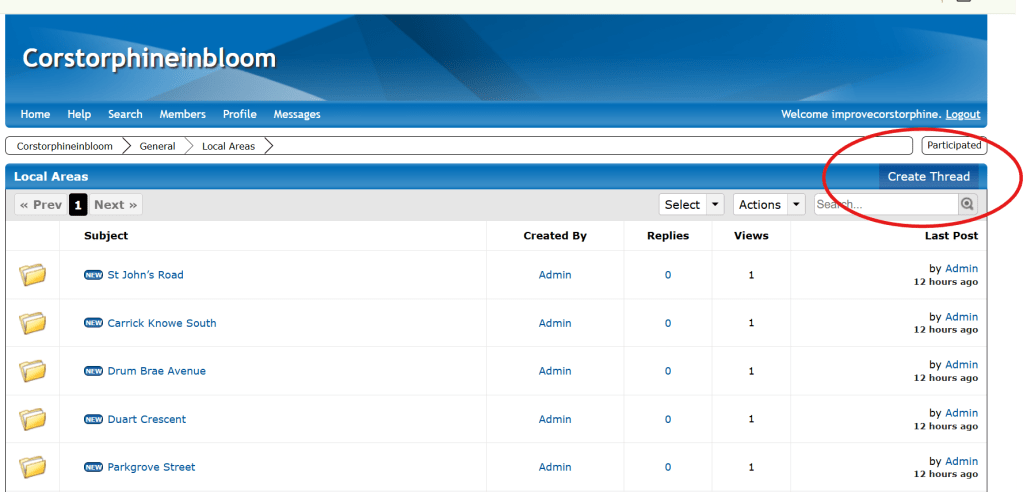Open Search in the navigation bar

point(125,114)
